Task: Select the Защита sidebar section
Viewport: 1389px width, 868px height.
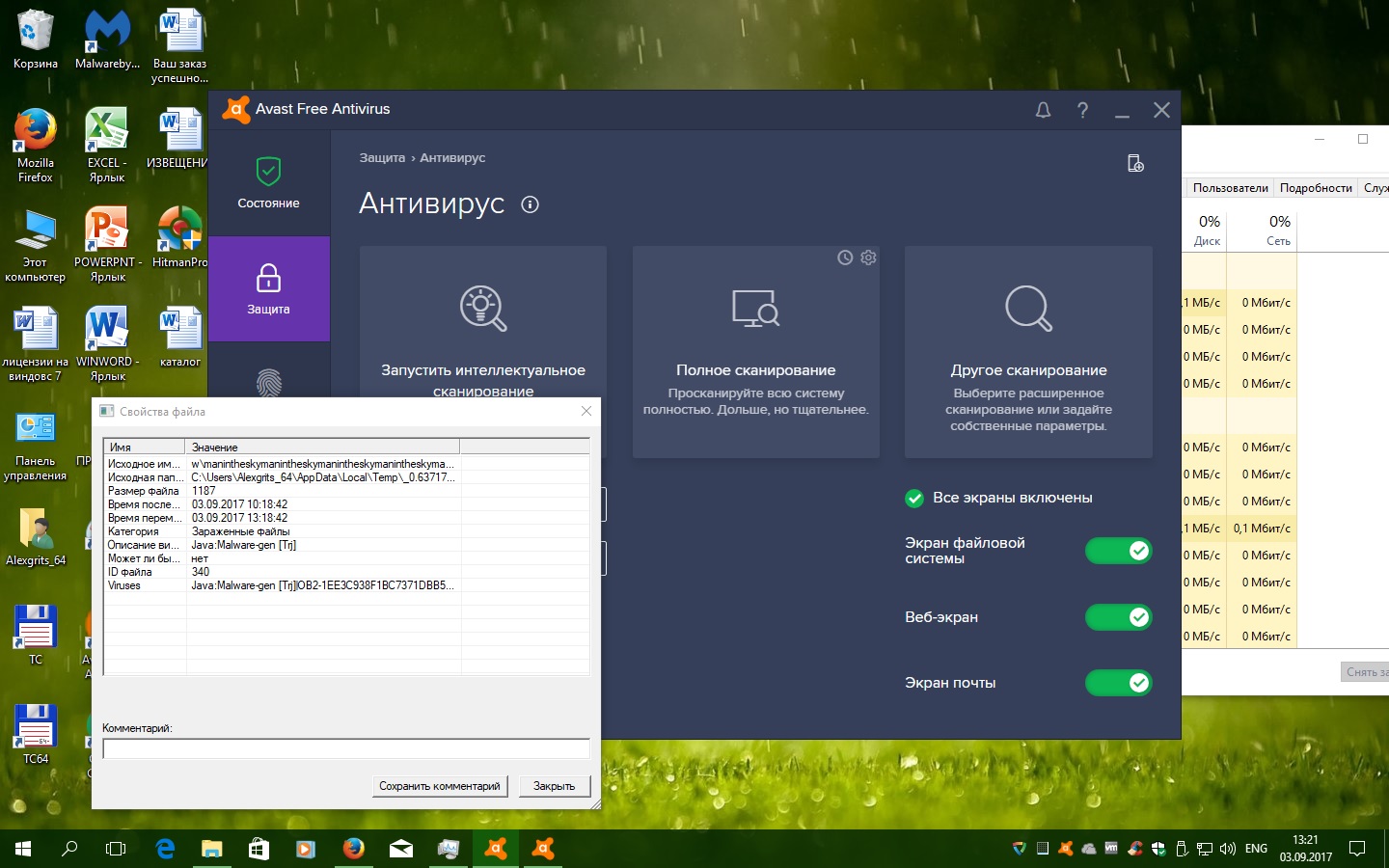Action: [268, 288]
